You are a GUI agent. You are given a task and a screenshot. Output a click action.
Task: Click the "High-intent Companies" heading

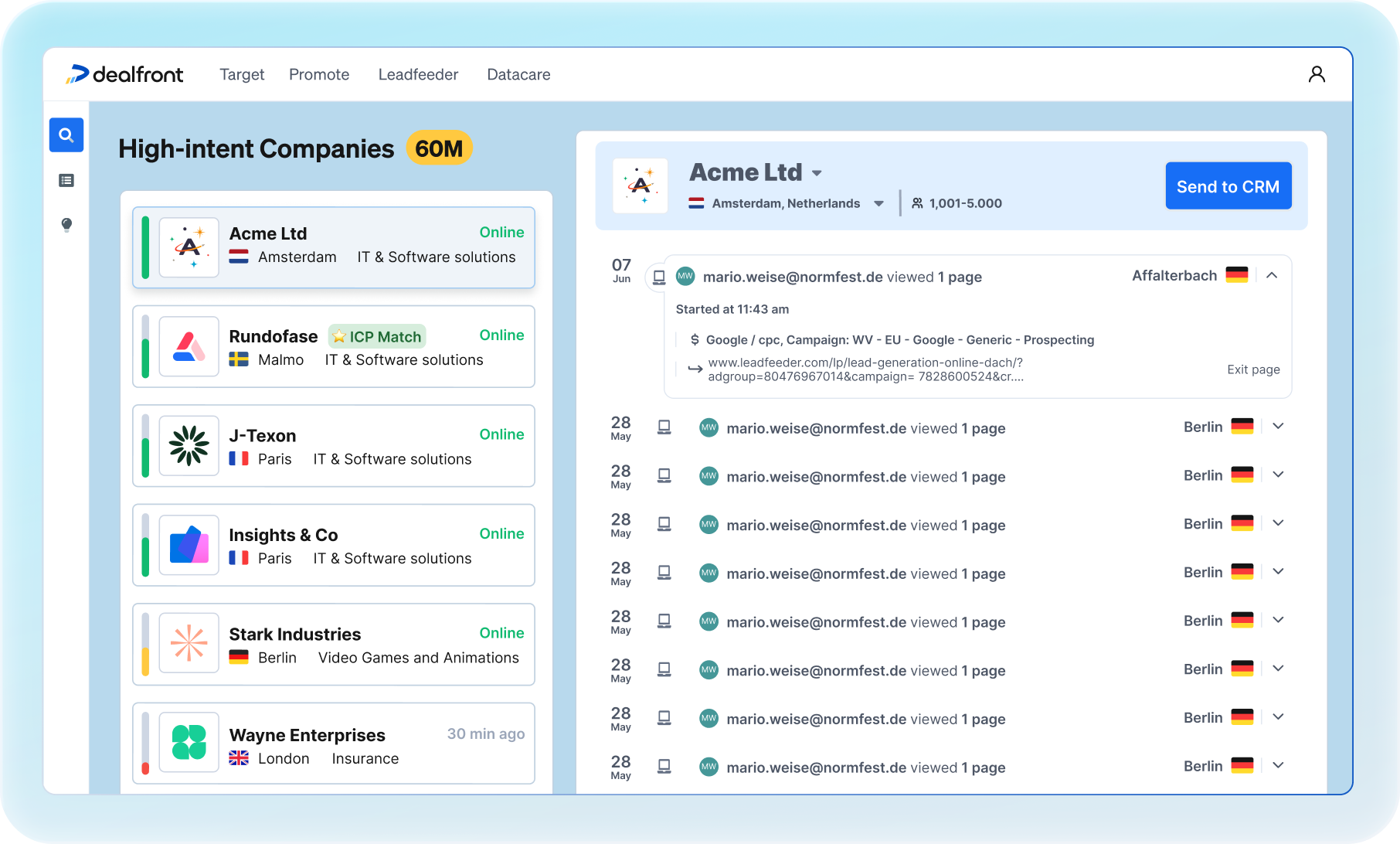257,148
